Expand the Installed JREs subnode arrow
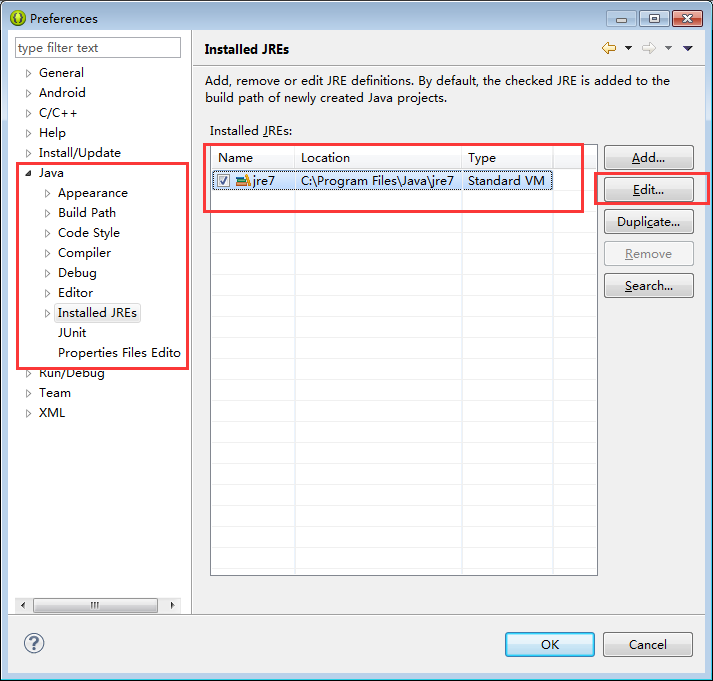The image size is (713, 681). pos(47,313)
